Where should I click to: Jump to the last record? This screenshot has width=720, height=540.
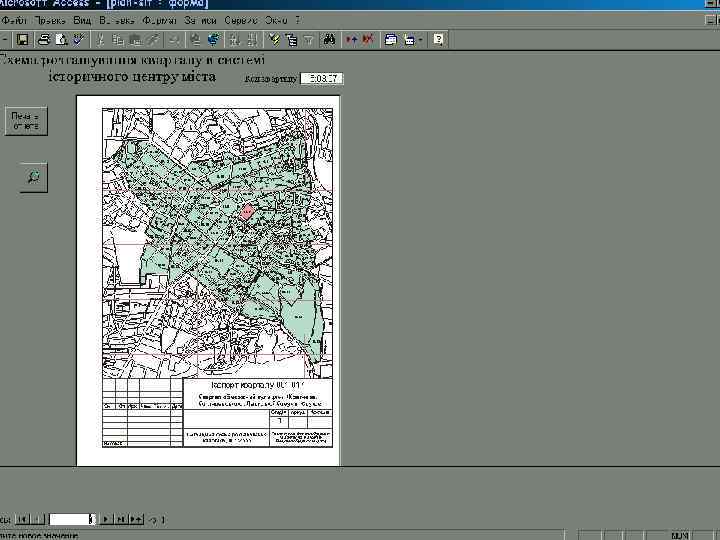click(121, 520)
